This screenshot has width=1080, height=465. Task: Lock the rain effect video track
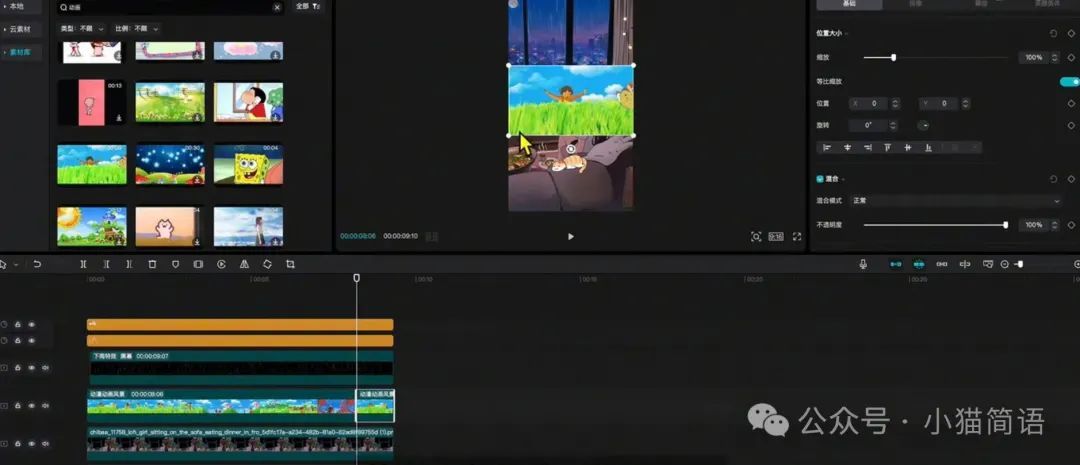[x=18, y=368]
